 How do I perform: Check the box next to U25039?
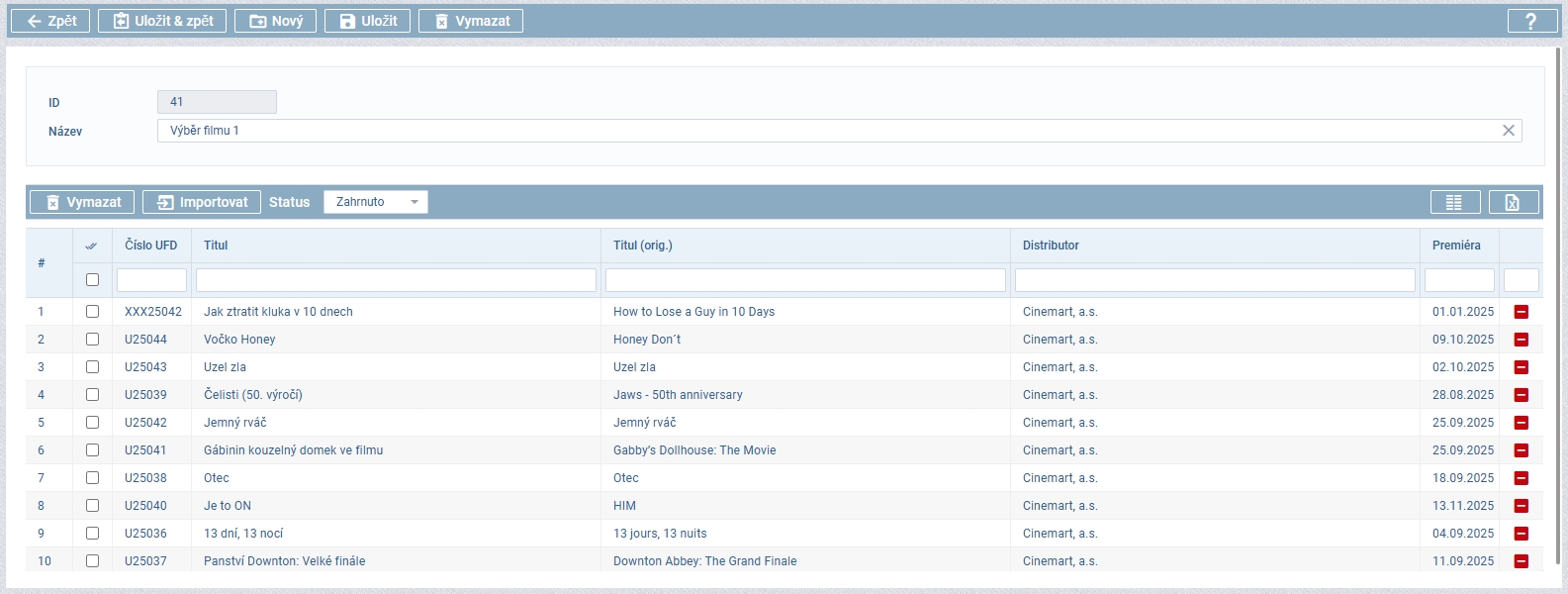point(92,395)
